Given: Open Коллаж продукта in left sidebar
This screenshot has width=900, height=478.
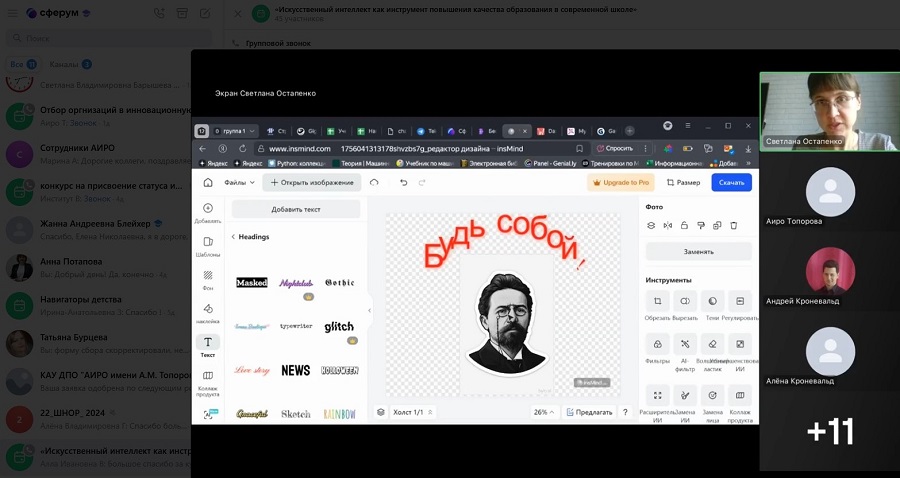Looking at the screenshot, I should (208, 383).
